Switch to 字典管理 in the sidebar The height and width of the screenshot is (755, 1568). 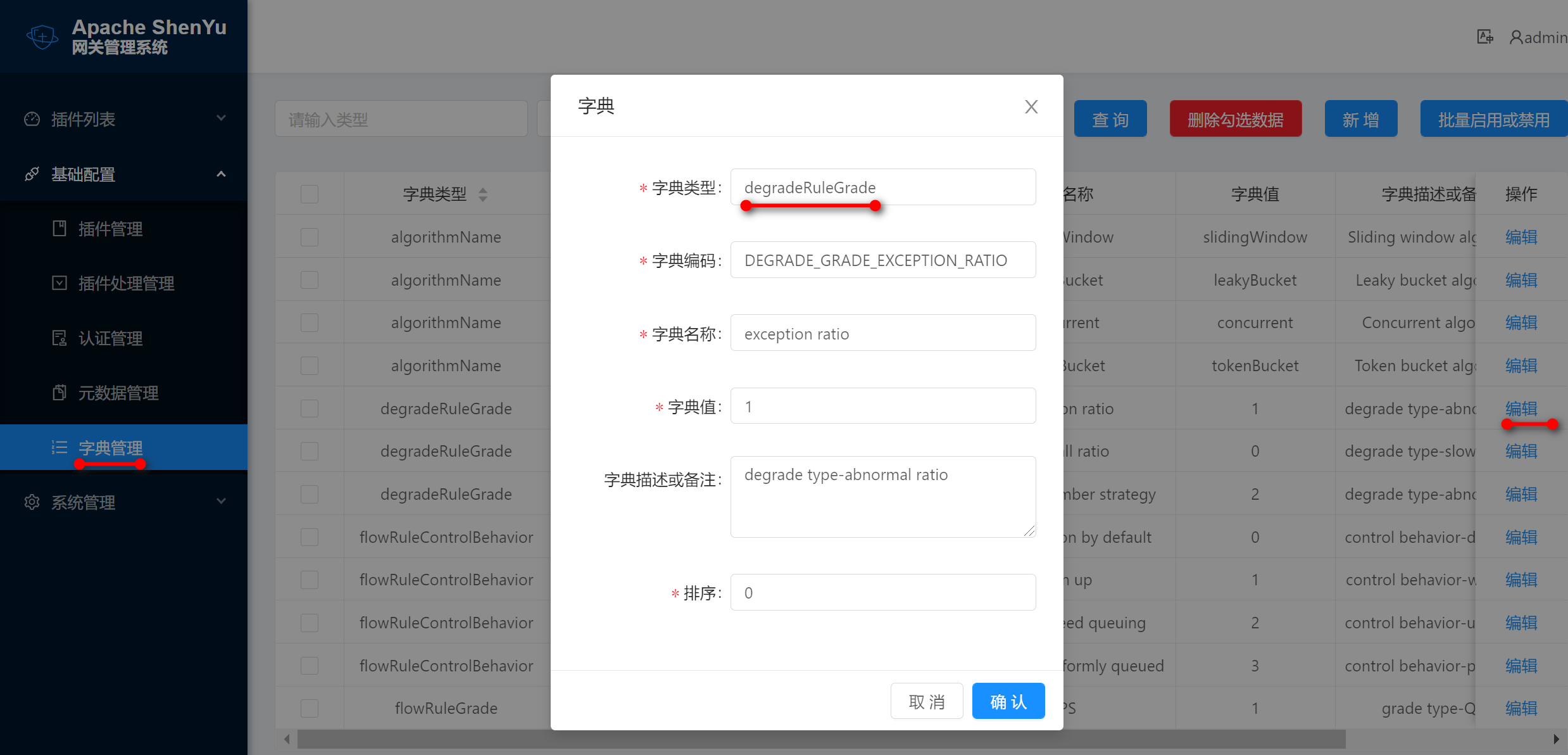[x=110, y=448]
